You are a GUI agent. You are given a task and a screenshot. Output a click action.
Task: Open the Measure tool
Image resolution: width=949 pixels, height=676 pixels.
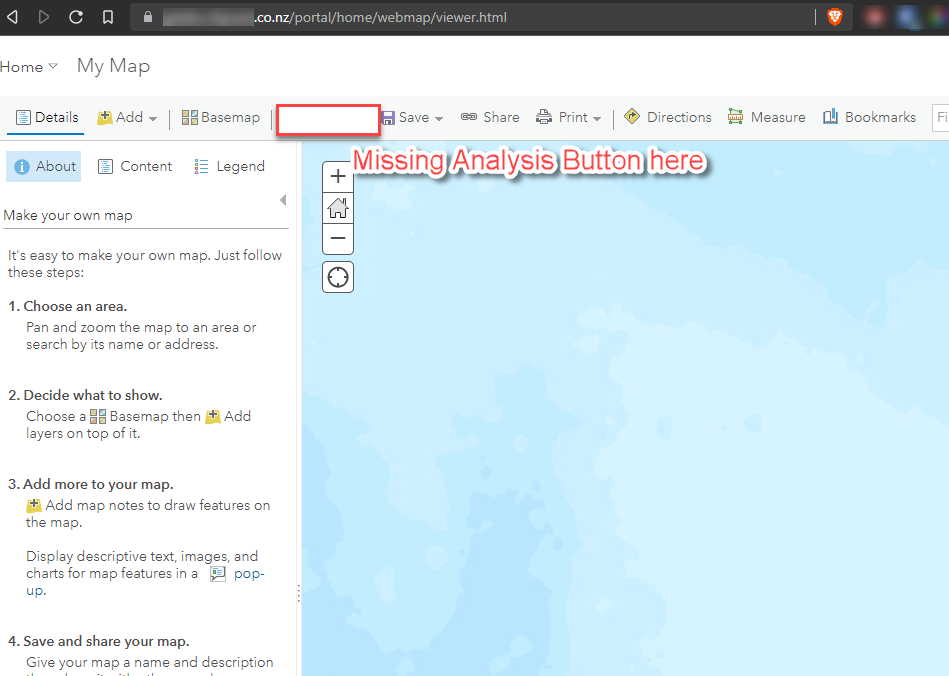[767, 117]
